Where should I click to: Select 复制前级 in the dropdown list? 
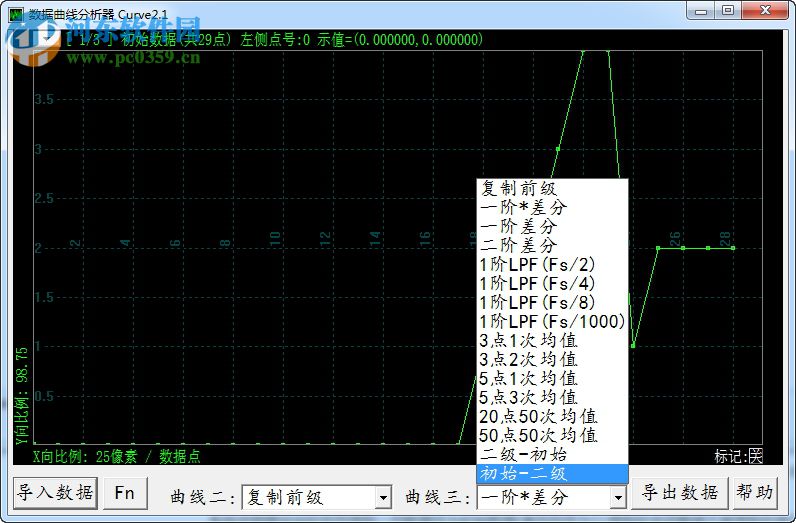pos(552,188)
